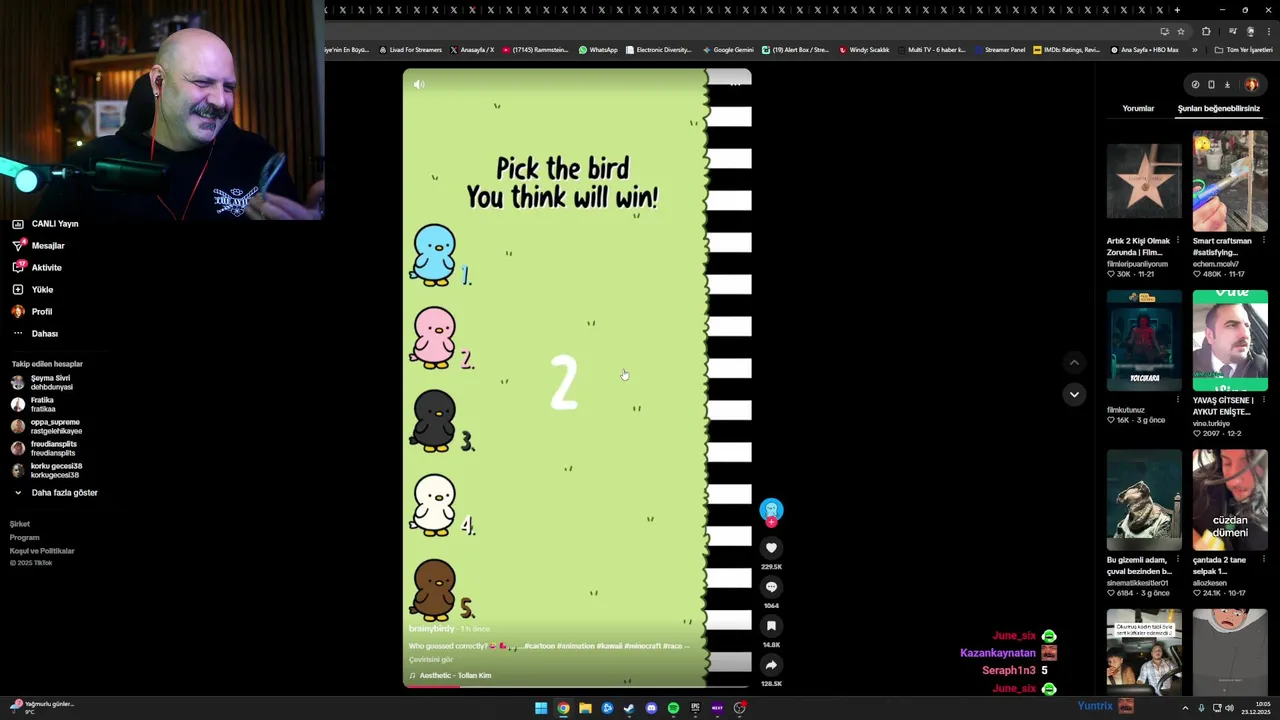Follow the creator via the avatar plus icon
The image size is (1280, 720).
[x=771, y=523]
